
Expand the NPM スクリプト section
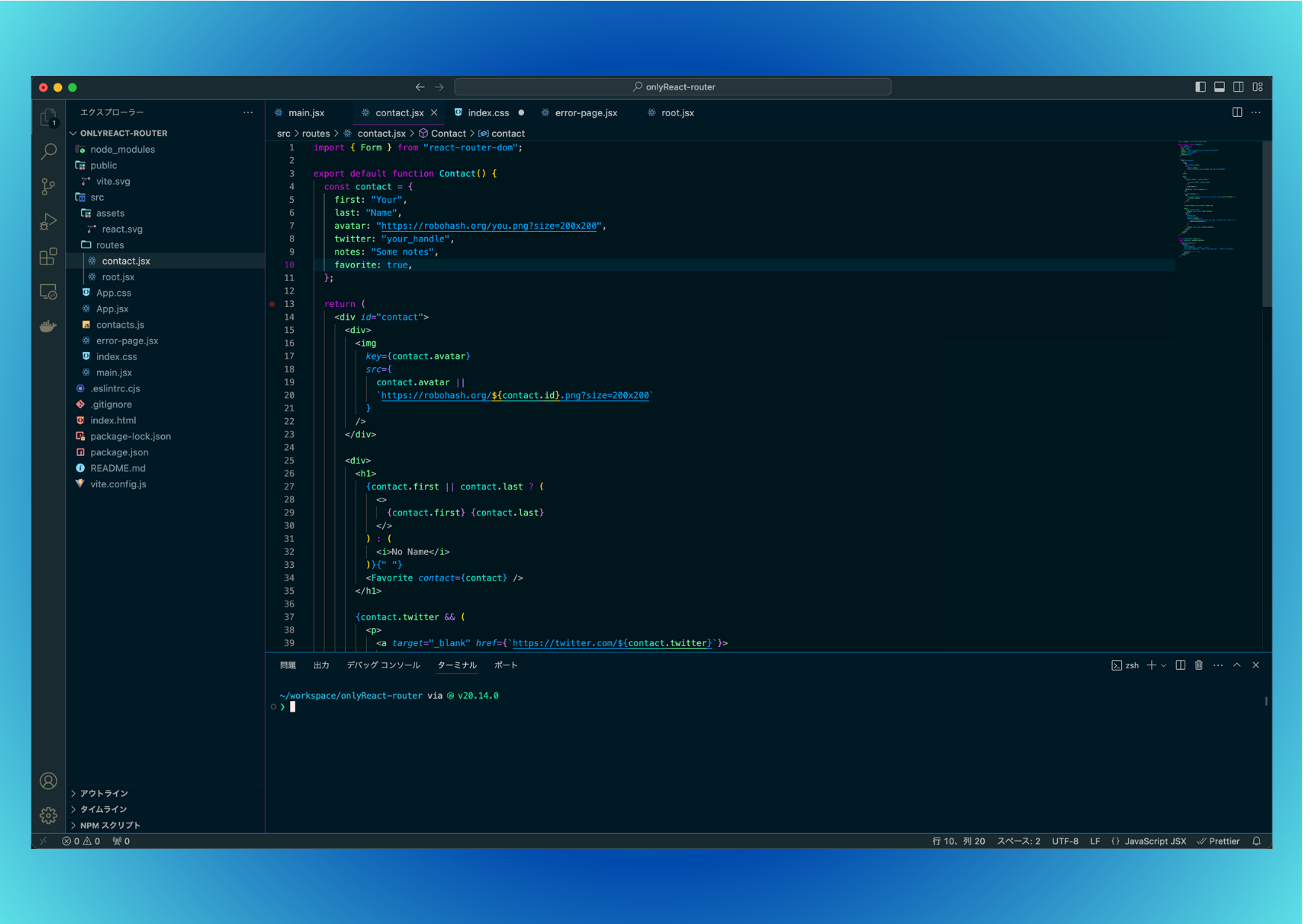[x=165, y=826]
